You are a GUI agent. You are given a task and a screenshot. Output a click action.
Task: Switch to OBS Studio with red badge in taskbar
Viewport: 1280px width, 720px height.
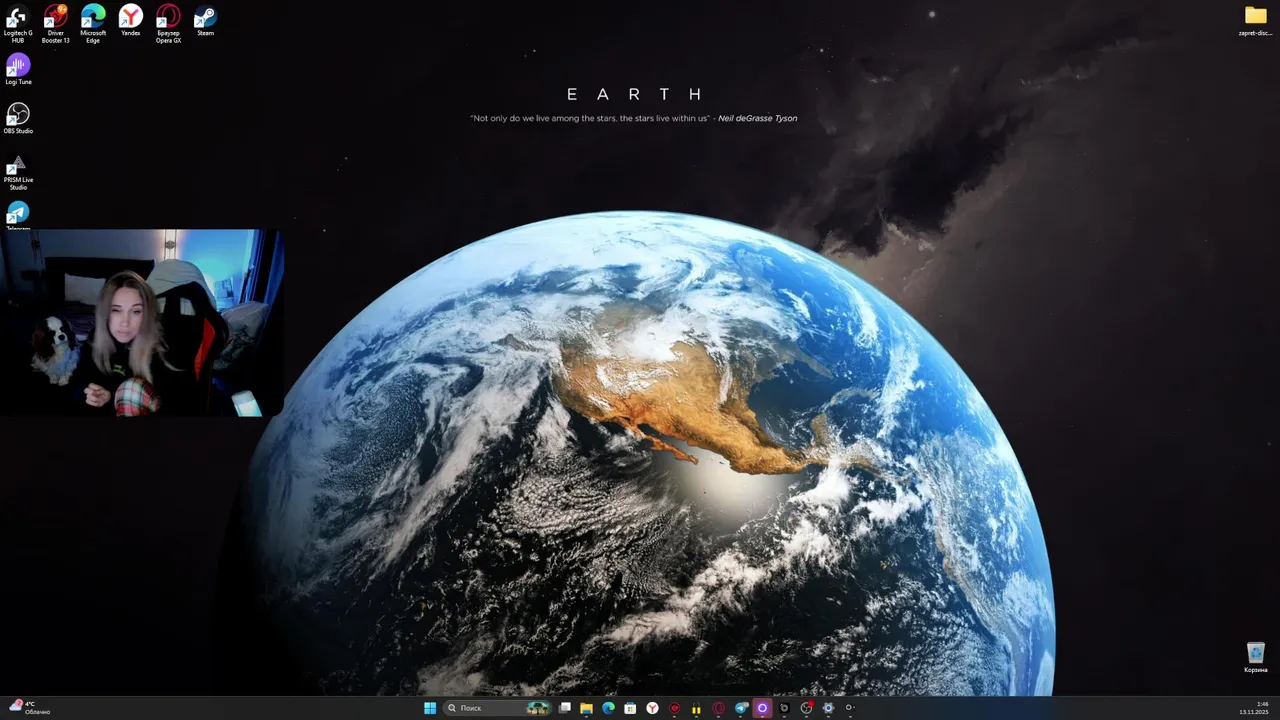[x=806, y=708]
